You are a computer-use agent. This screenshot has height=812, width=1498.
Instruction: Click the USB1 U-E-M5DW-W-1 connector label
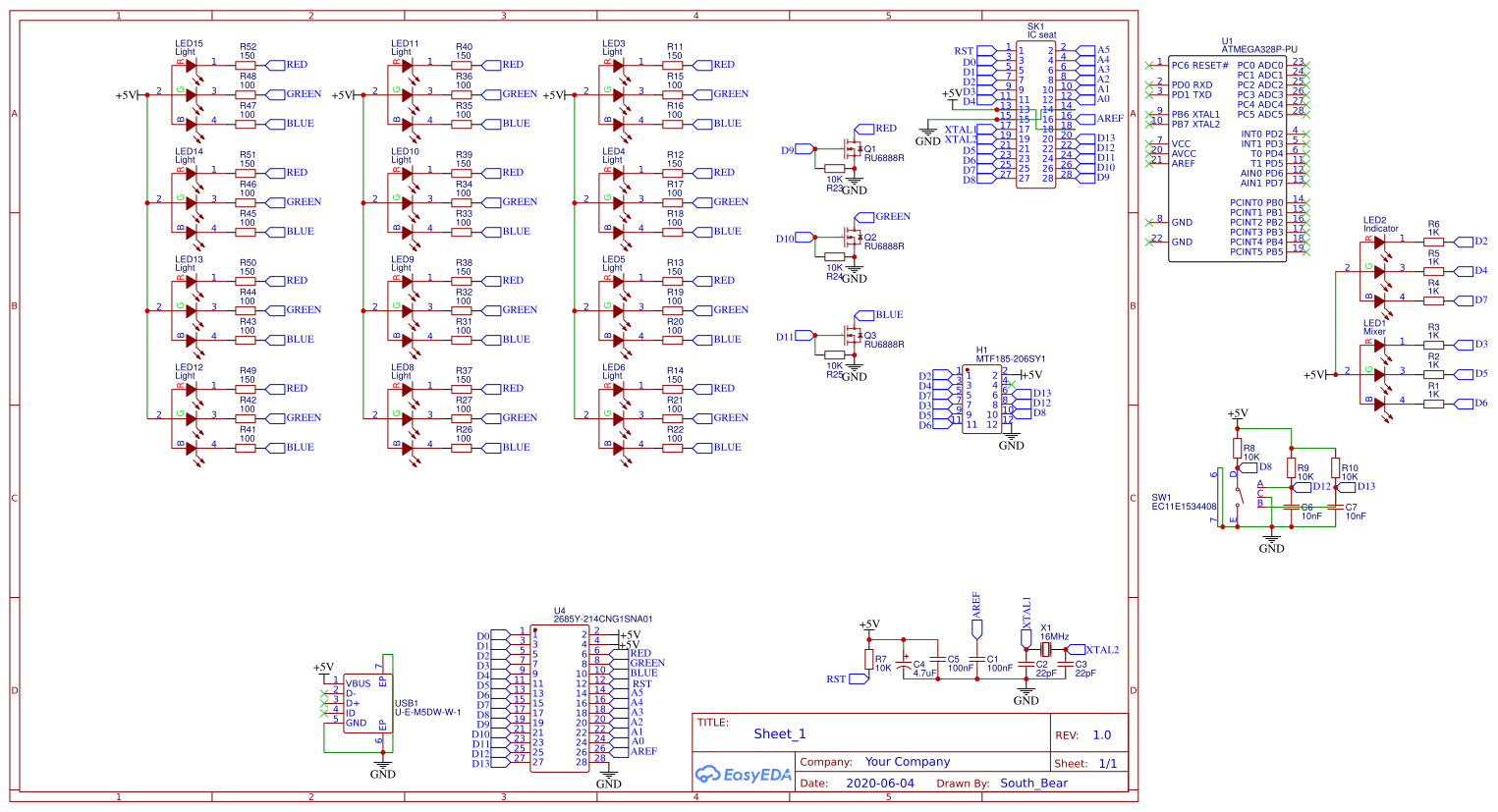(x=427, y=708)
